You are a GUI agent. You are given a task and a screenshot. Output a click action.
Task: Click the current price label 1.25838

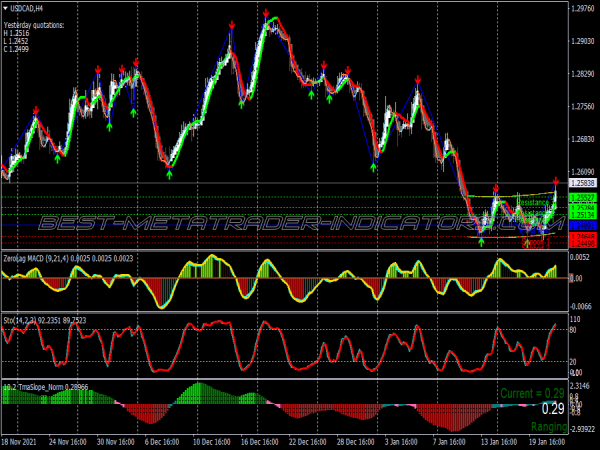pos(583,183)
